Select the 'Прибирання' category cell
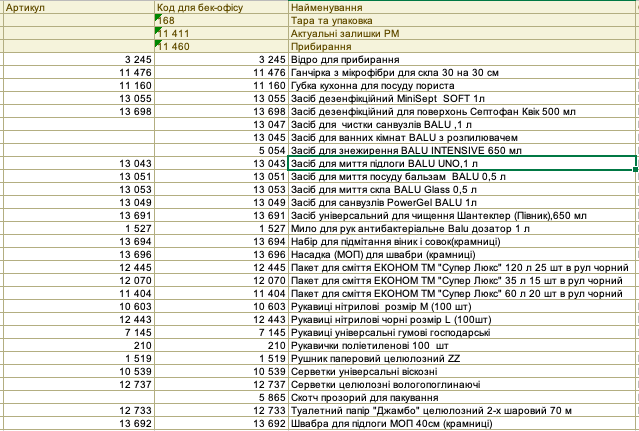The image size is (639, 431). pyautogui.click(x=463, y=46)
